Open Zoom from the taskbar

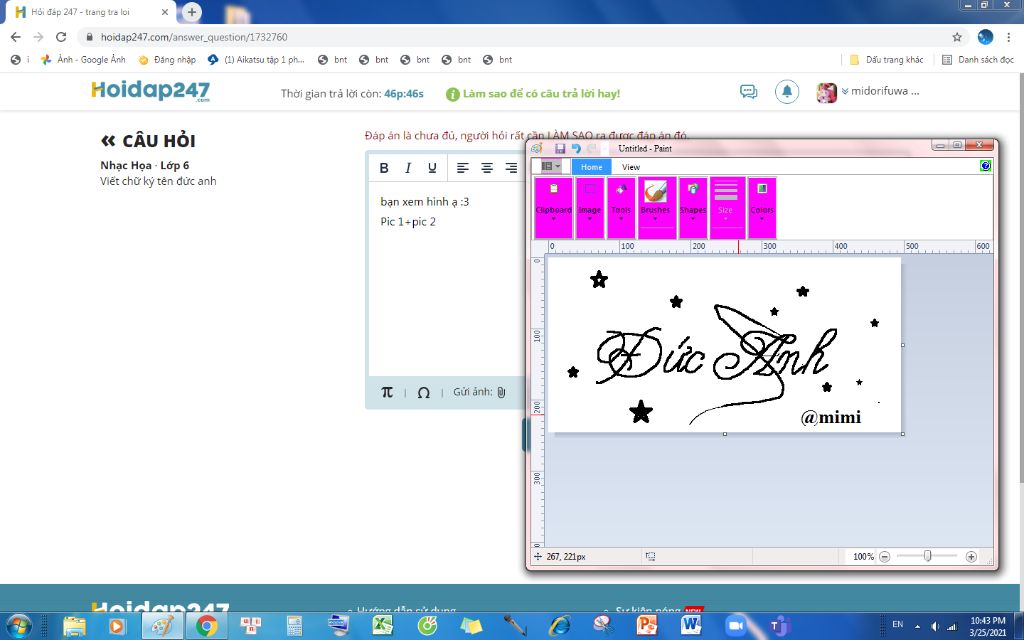[735, 626]
